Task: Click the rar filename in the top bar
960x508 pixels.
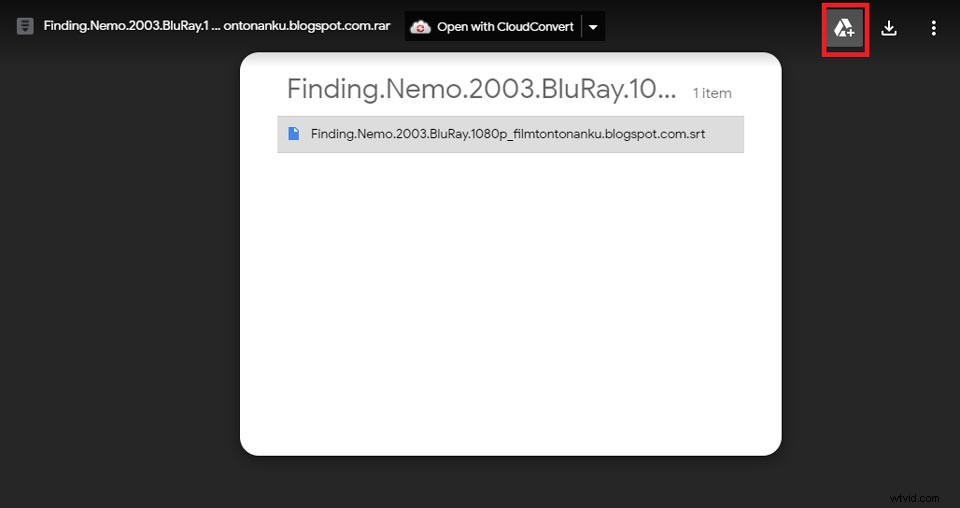Action: click(217, 26)
